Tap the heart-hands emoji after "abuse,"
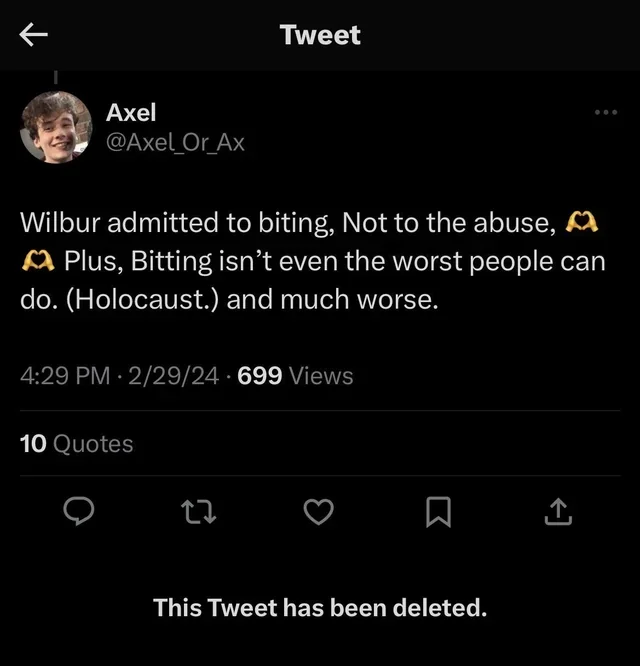The height and width of the screenshot is (666, 640). tap(581, 222)
